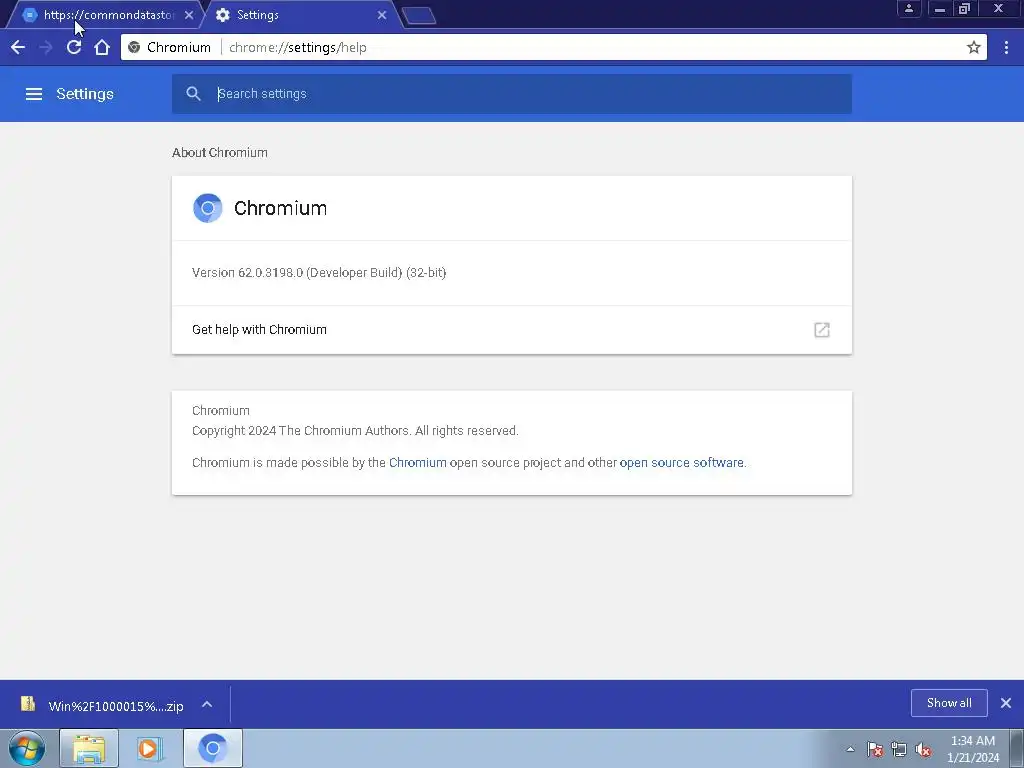Bookmark this page with the star

pyautogui.click(x=974, y=47)
